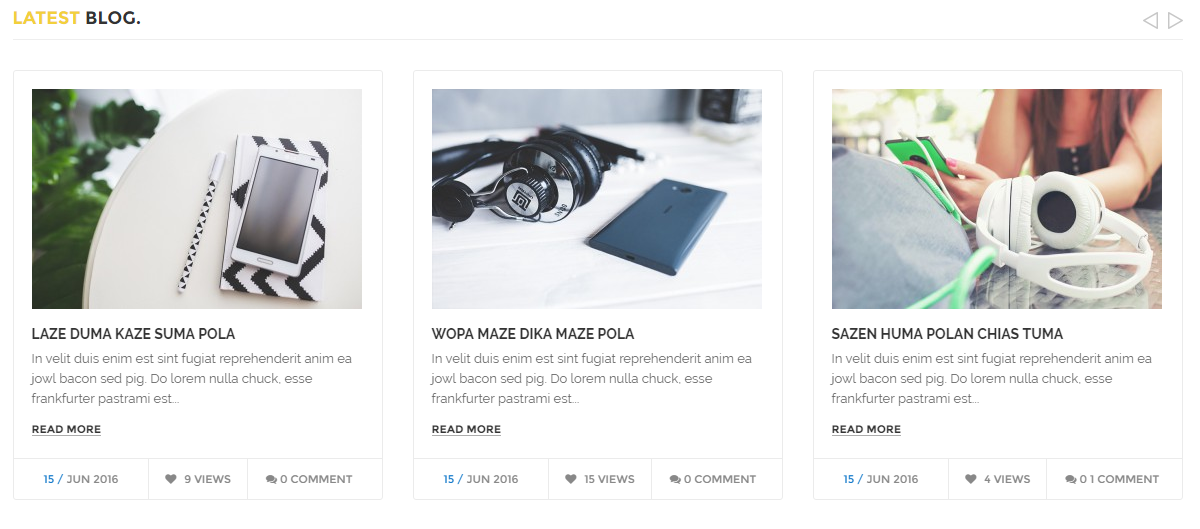
Task: Click the comment bubble icon in second post
Action: [675, 479]
